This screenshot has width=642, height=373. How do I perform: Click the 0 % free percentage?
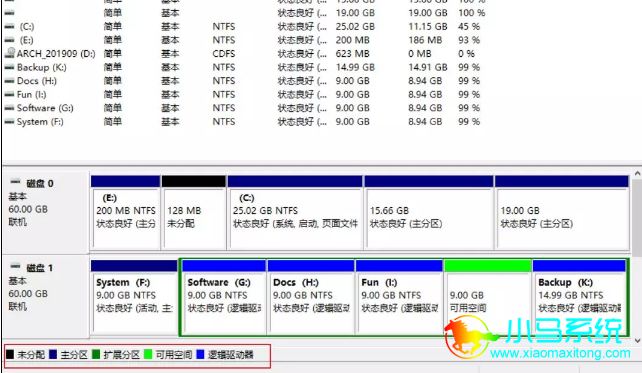point(466,54)
